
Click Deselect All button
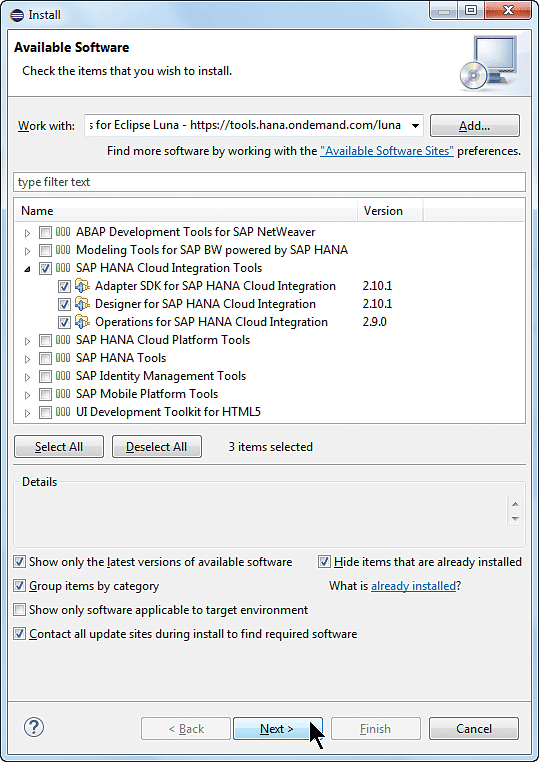156,447
